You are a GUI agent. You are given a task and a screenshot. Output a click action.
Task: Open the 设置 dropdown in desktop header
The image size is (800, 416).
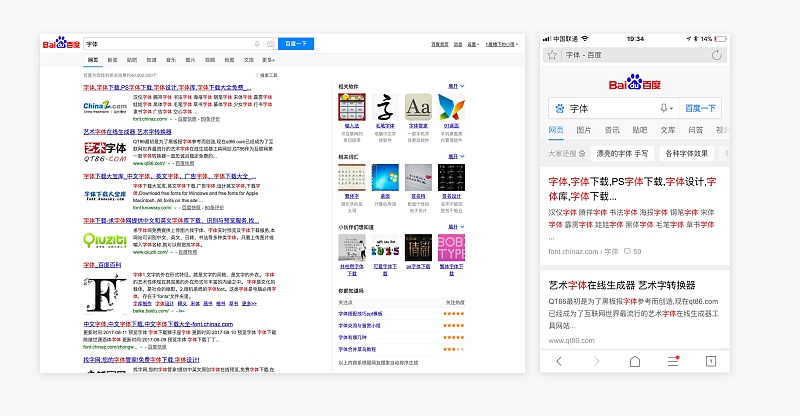(x=473, y=44)
